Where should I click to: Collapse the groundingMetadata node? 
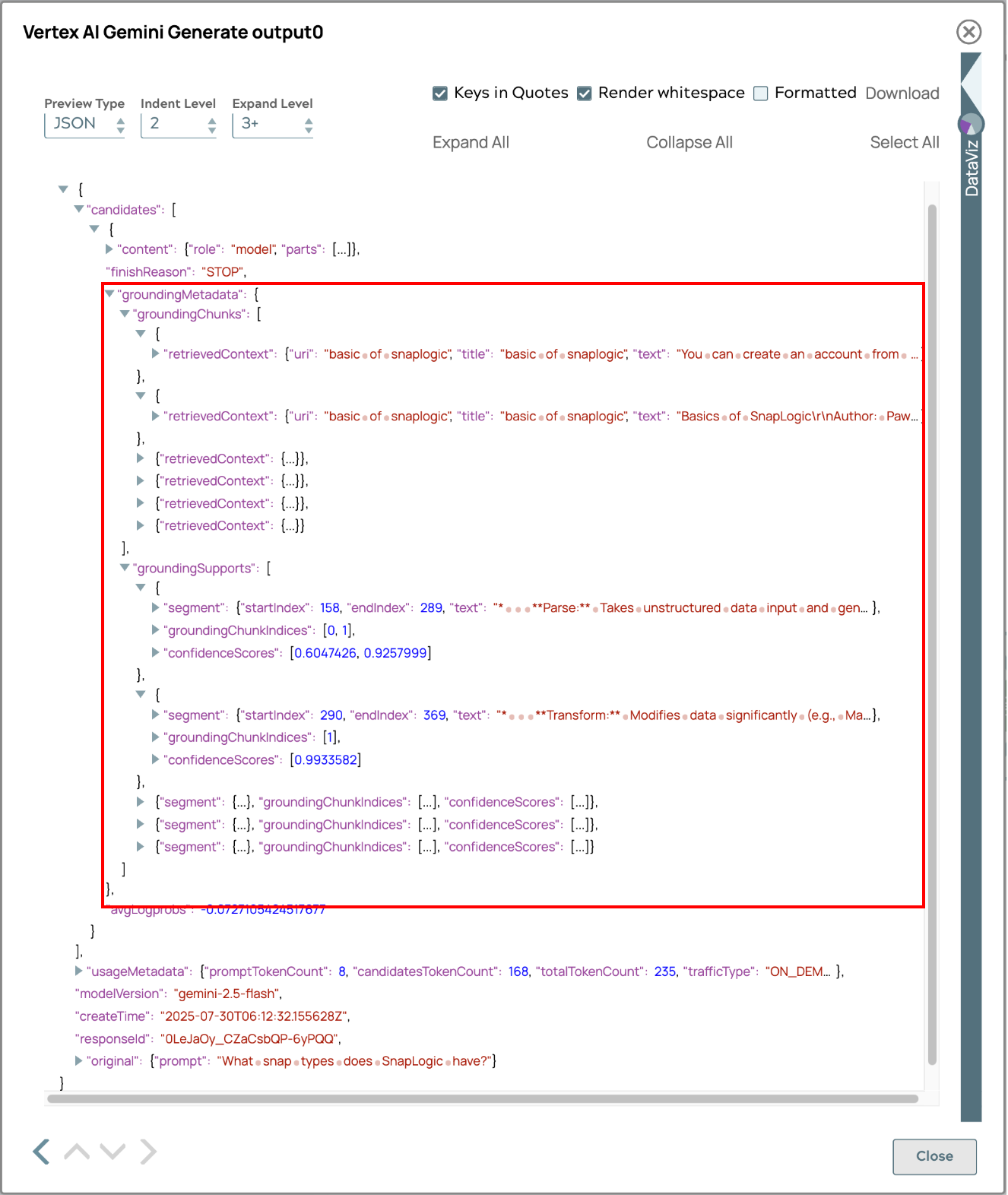[x=109, y=294]
